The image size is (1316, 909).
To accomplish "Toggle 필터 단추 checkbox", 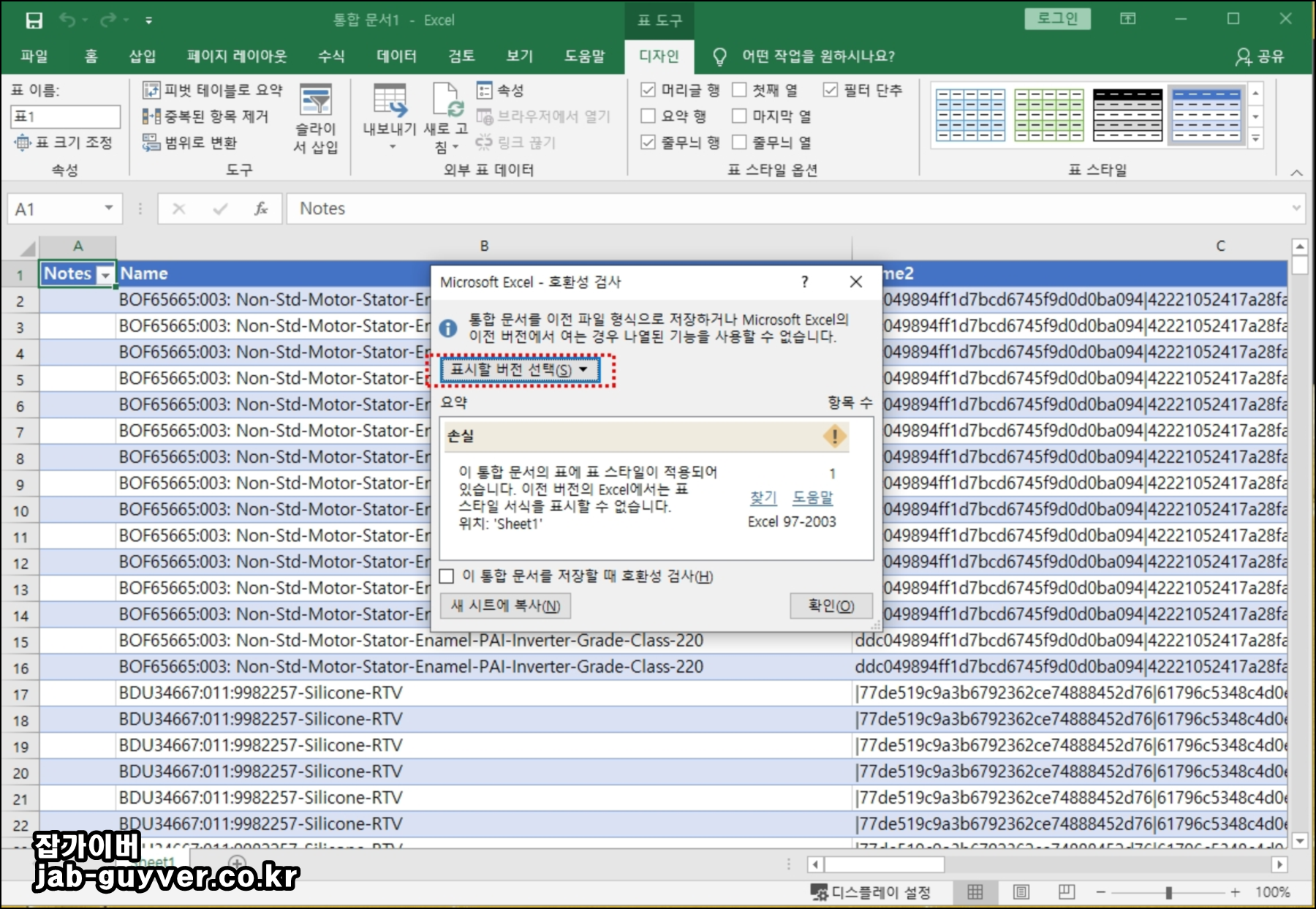I will tap(830, 90).
